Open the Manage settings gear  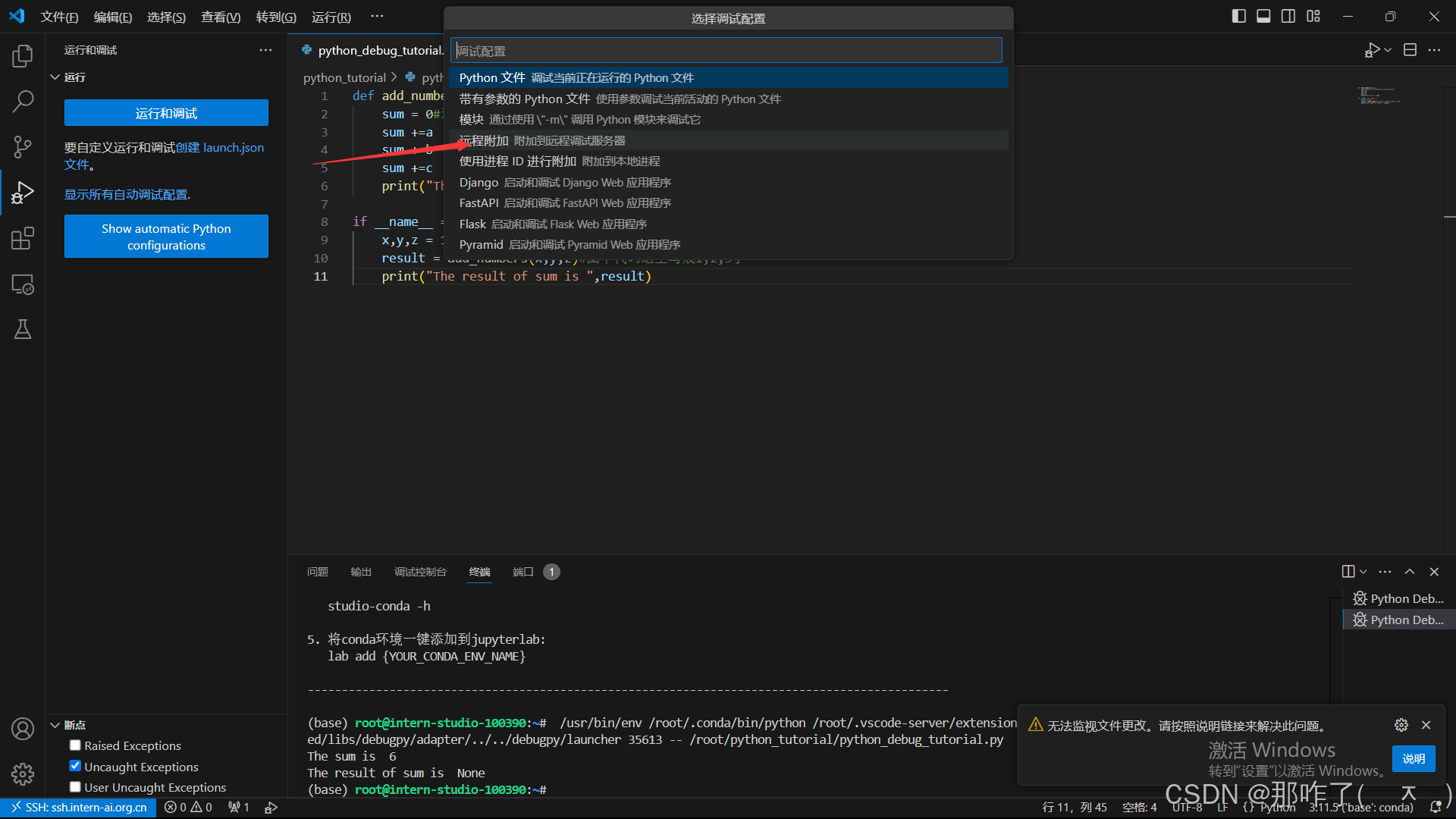(x=22, y=773)
